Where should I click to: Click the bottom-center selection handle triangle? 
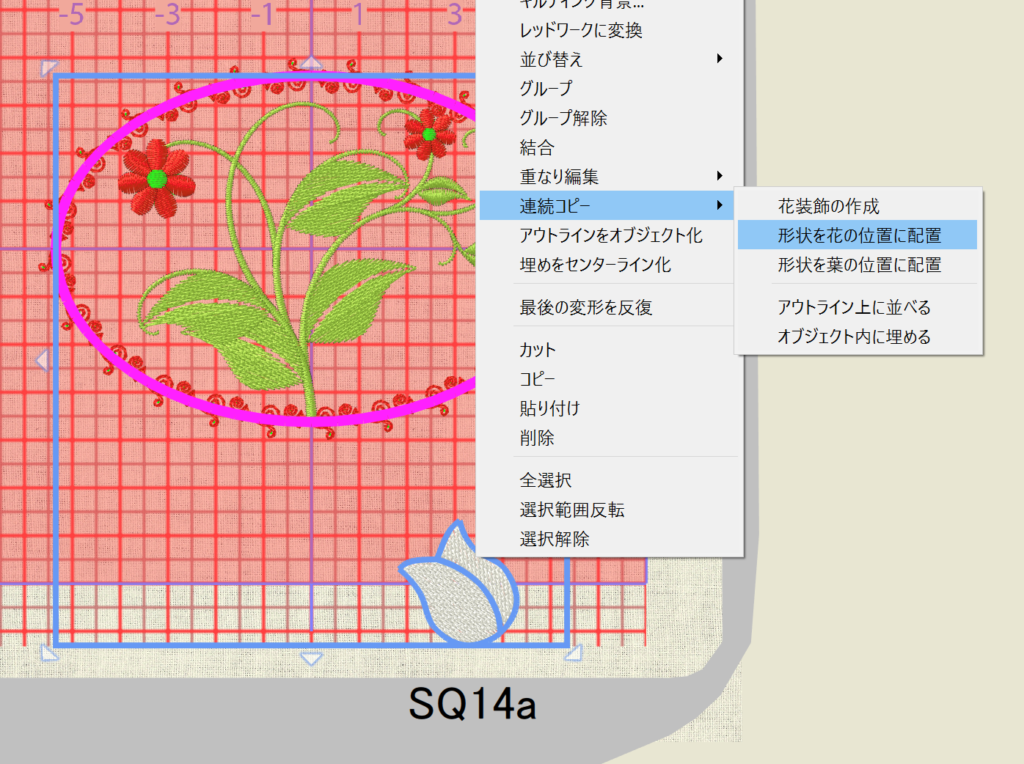point(312,658)
